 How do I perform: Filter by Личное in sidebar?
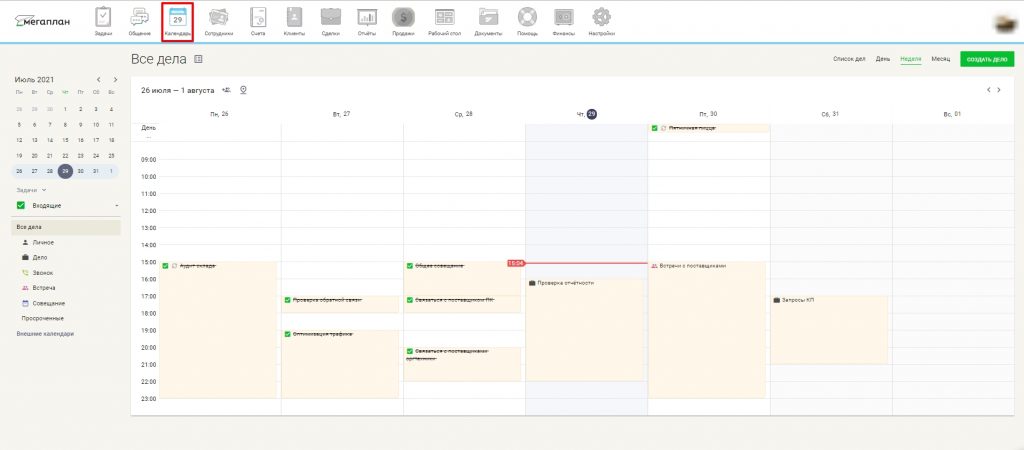pyautogui.click(x=43, y=242)
